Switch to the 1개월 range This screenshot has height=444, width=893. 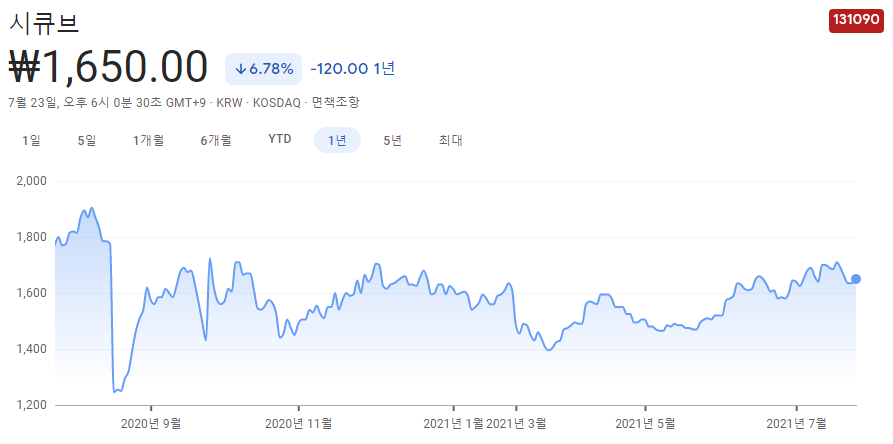coord(149,140)
